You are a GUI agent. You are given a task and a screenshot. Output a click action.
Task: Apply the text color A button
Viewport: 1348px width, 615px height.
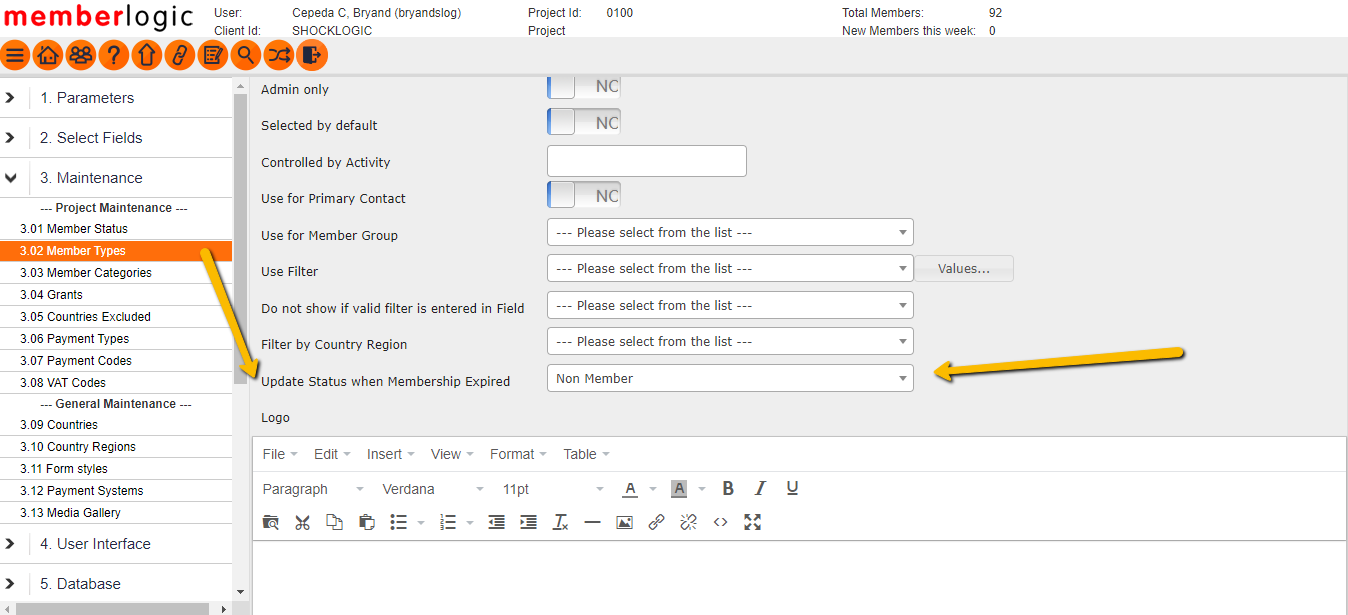(x=630, y=489)
